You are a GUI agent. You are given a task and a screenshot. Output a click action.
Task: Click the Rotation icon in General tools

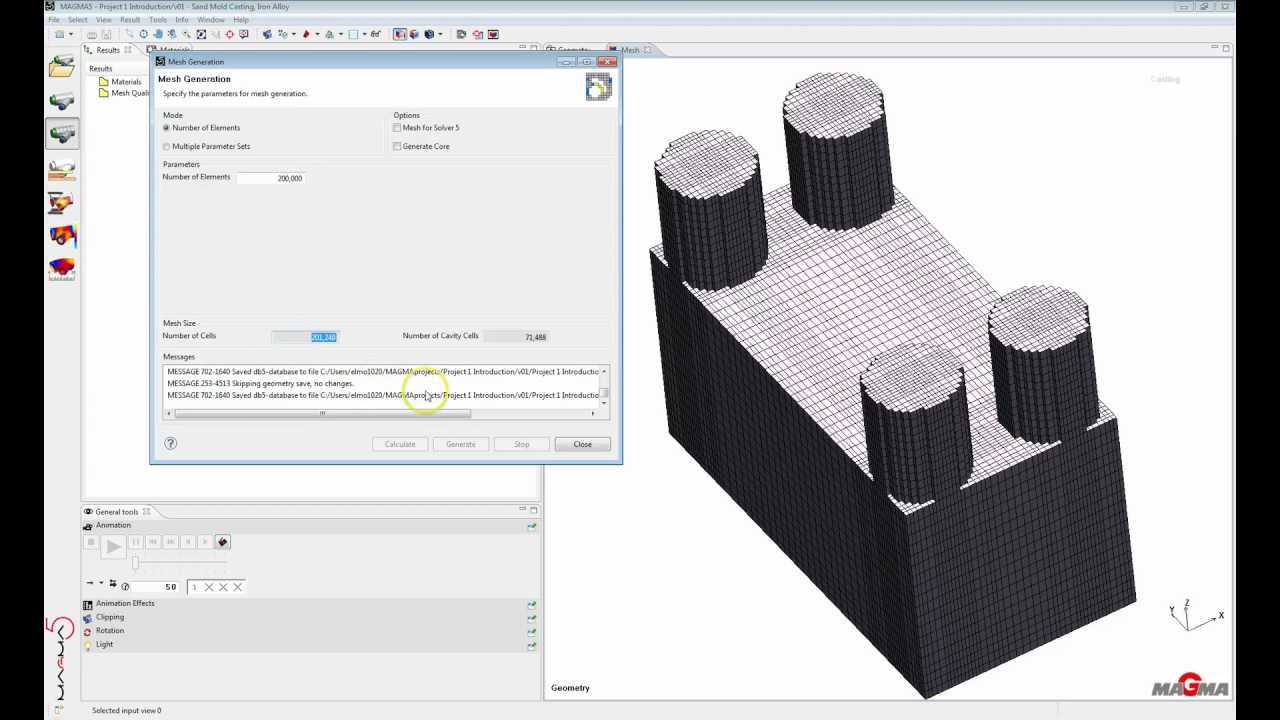point(88,632)
